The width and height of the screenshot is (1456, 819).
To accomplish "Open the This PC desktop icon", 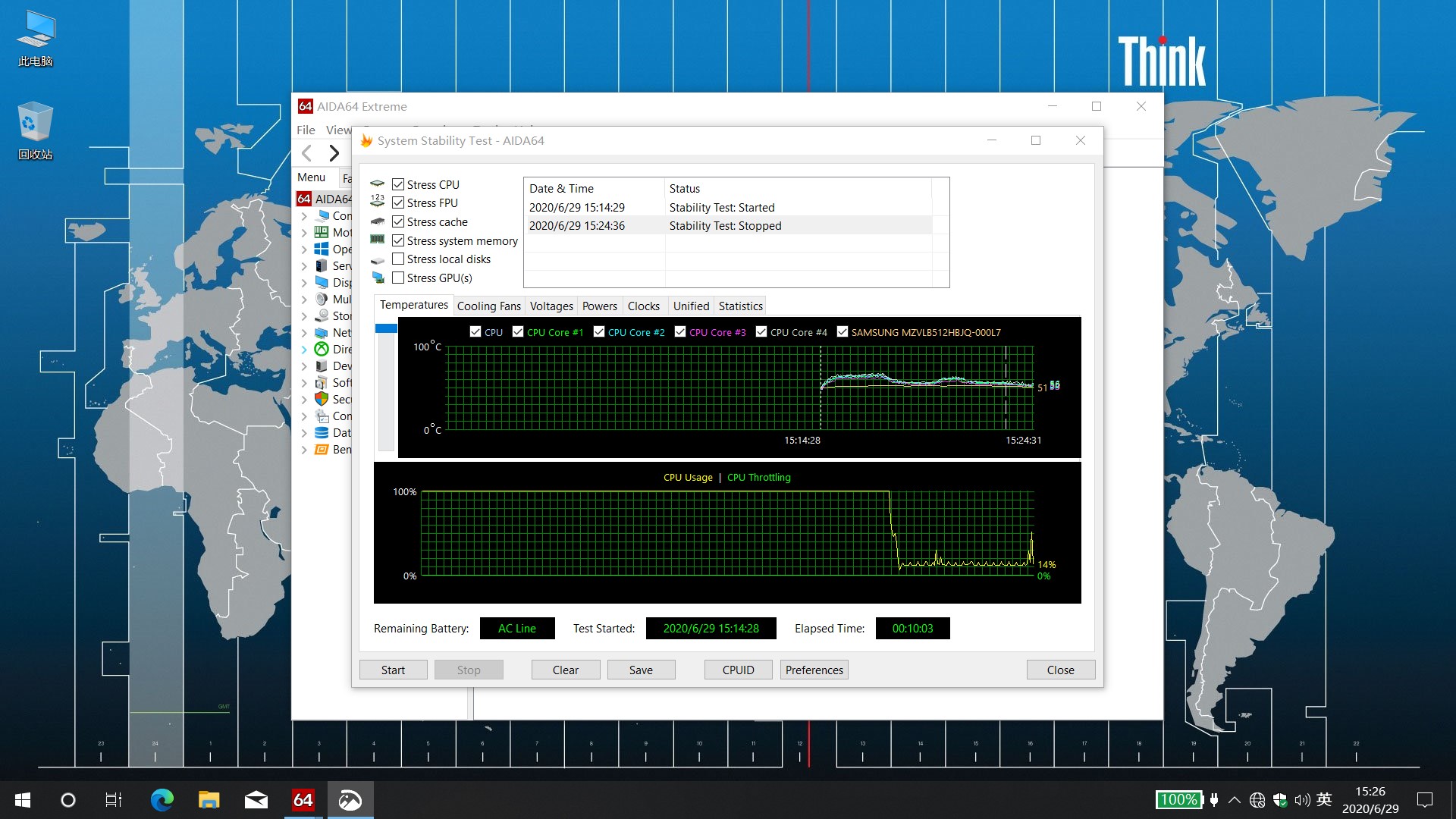I will click(x=36, y=38).
